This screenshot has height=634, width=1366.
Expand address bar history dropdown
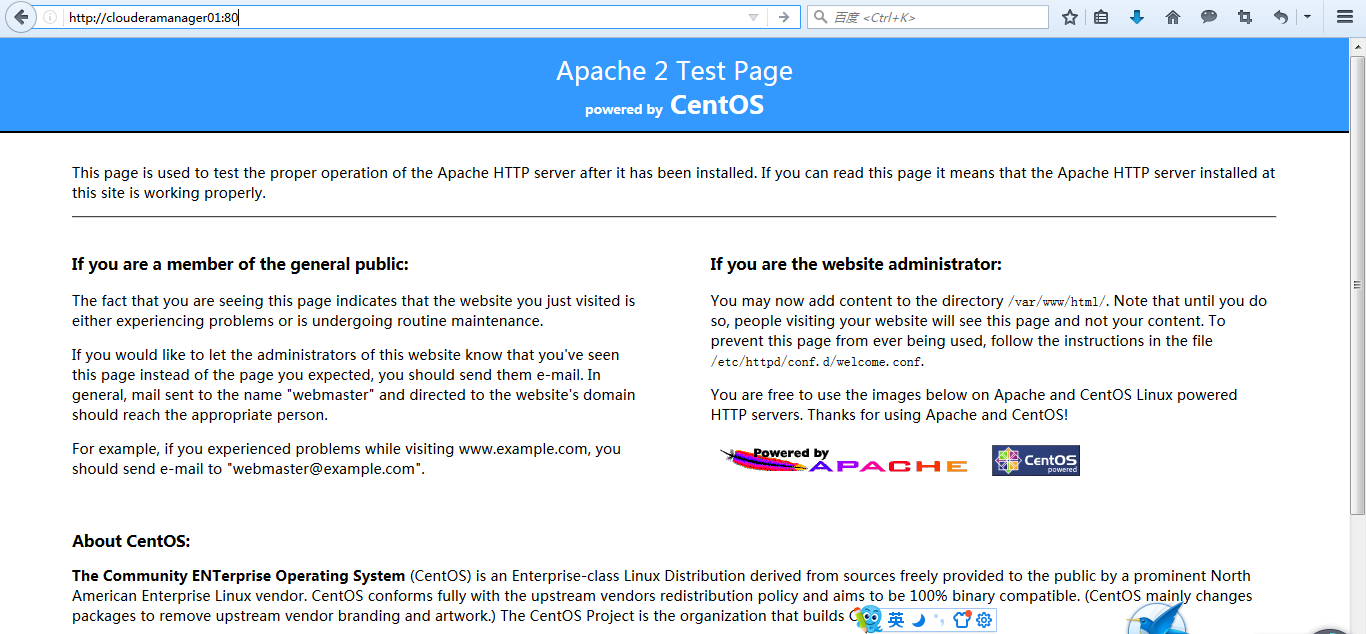(x=753, y=17)
